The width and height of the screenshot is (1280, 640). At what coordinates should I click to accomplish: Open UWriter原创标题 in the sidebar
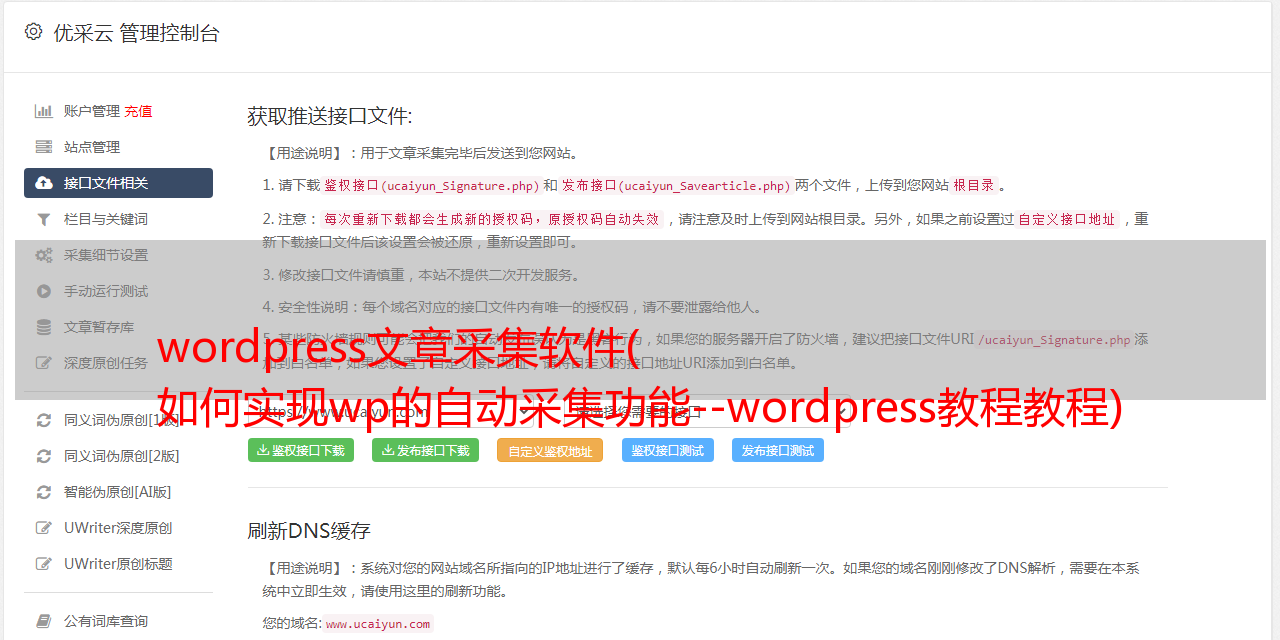pyautogui.click(x=118, y=564)
